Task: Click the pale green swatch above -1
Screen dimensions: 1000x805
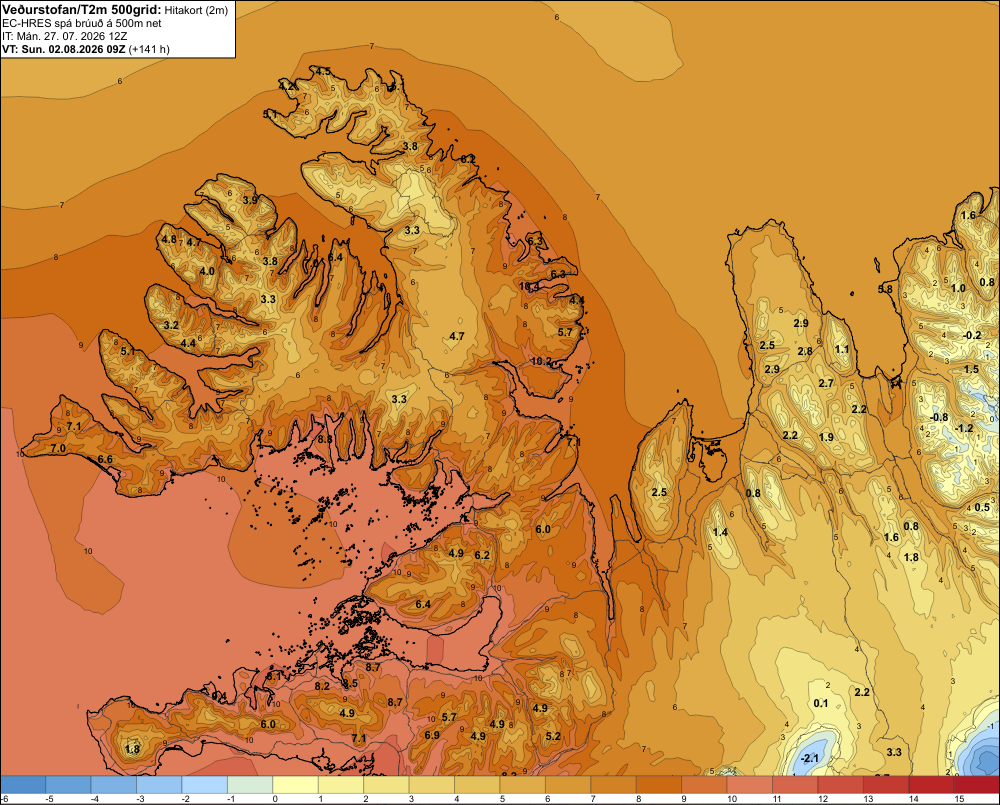Action: click(250, 784)
